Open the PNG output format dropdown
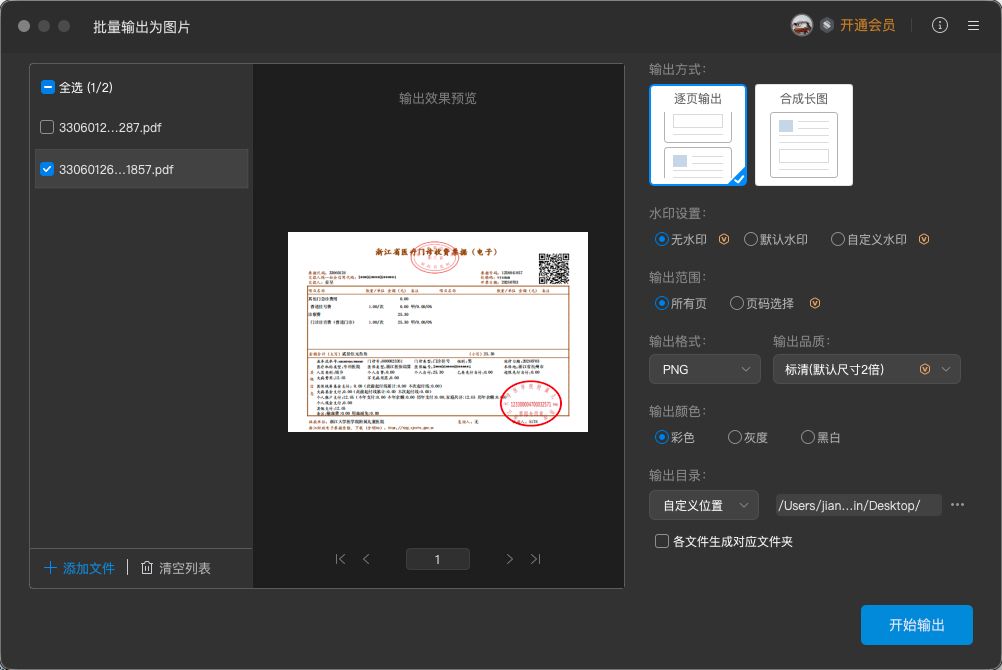 [705, 369]
